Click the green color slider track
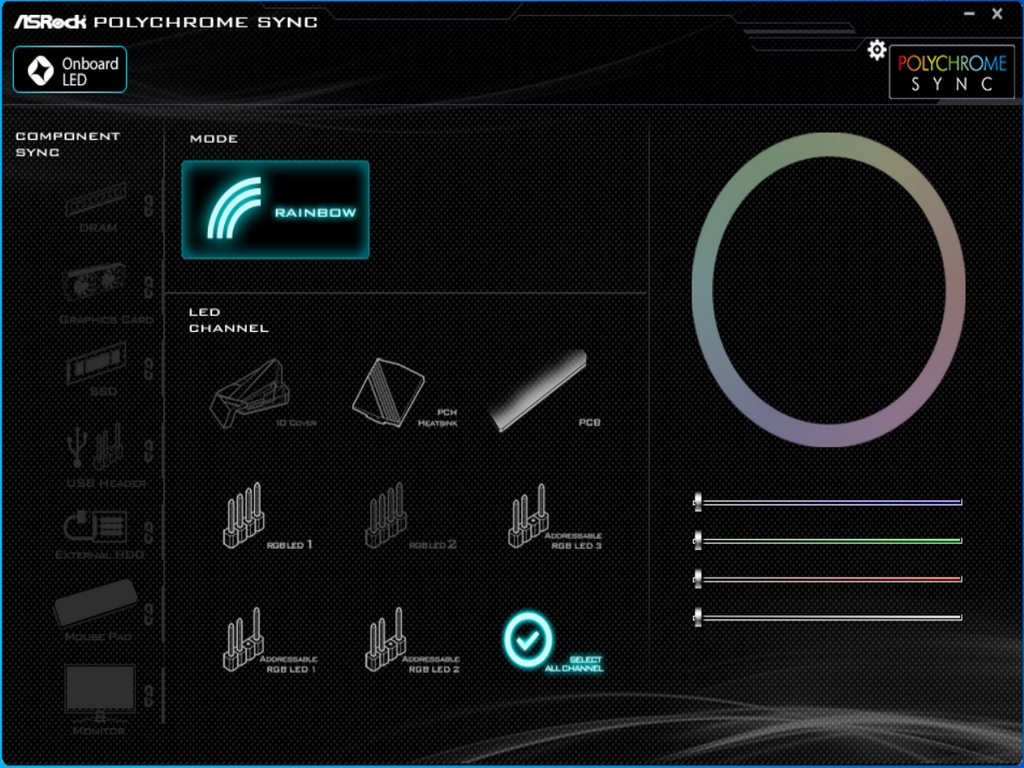 (828, 540)
